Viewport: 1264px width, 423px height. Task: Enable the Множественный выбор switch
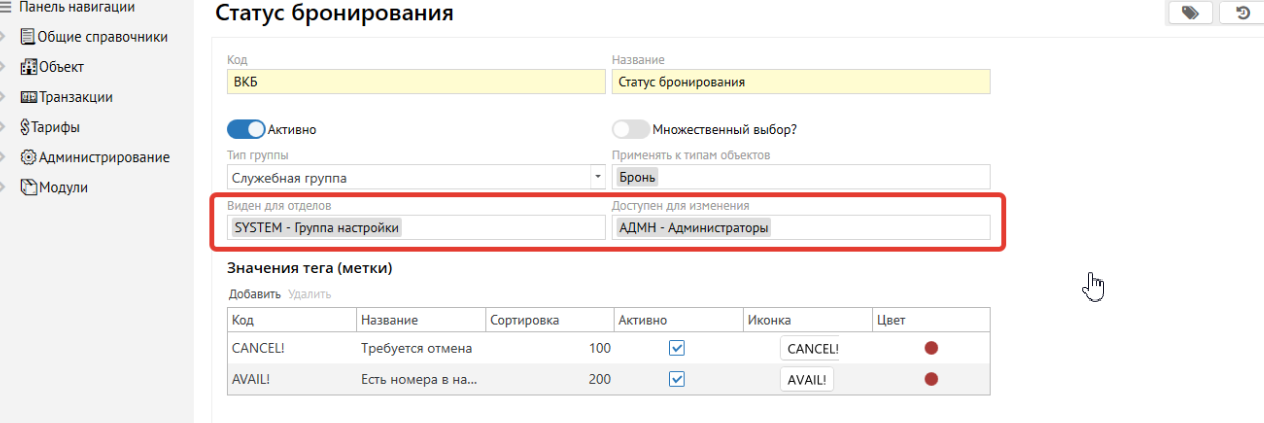[630, 129]
